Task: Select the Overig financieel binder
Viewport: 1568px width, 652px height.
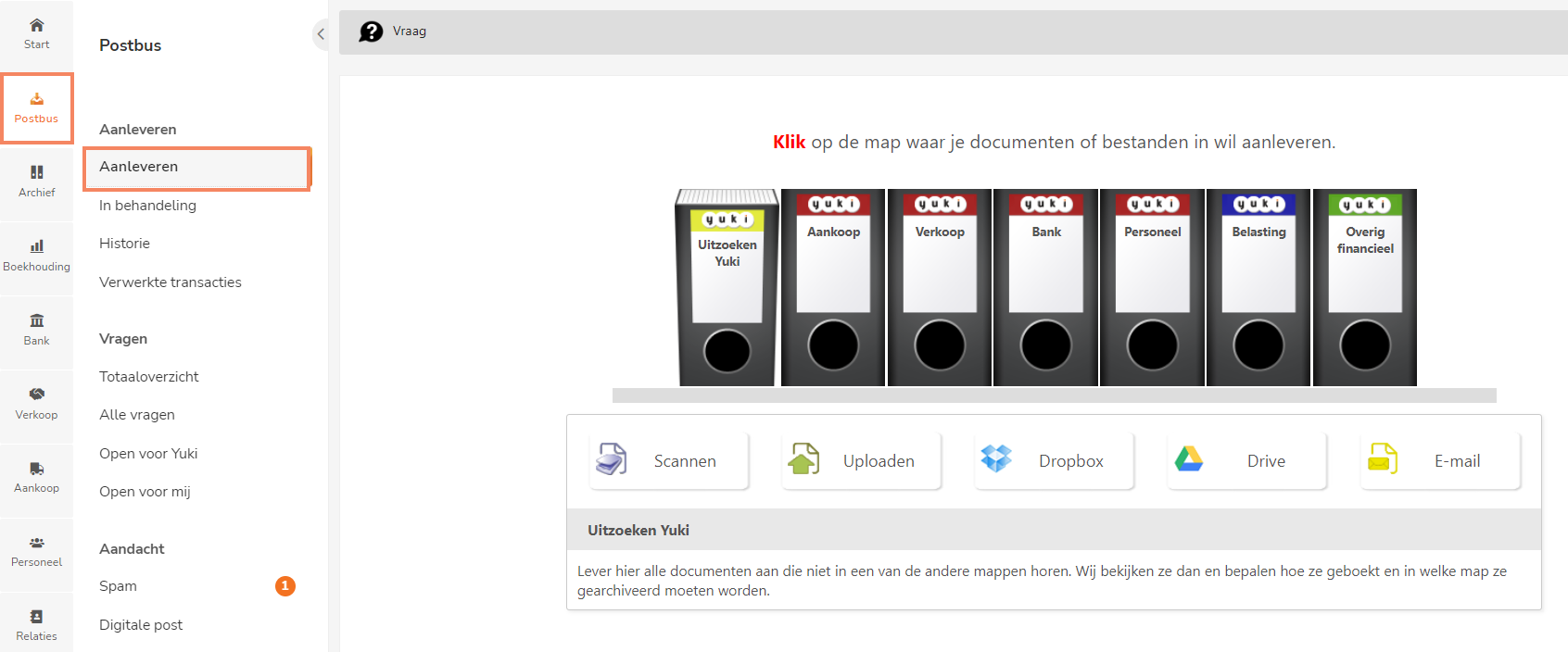Action: (1365, 288)
